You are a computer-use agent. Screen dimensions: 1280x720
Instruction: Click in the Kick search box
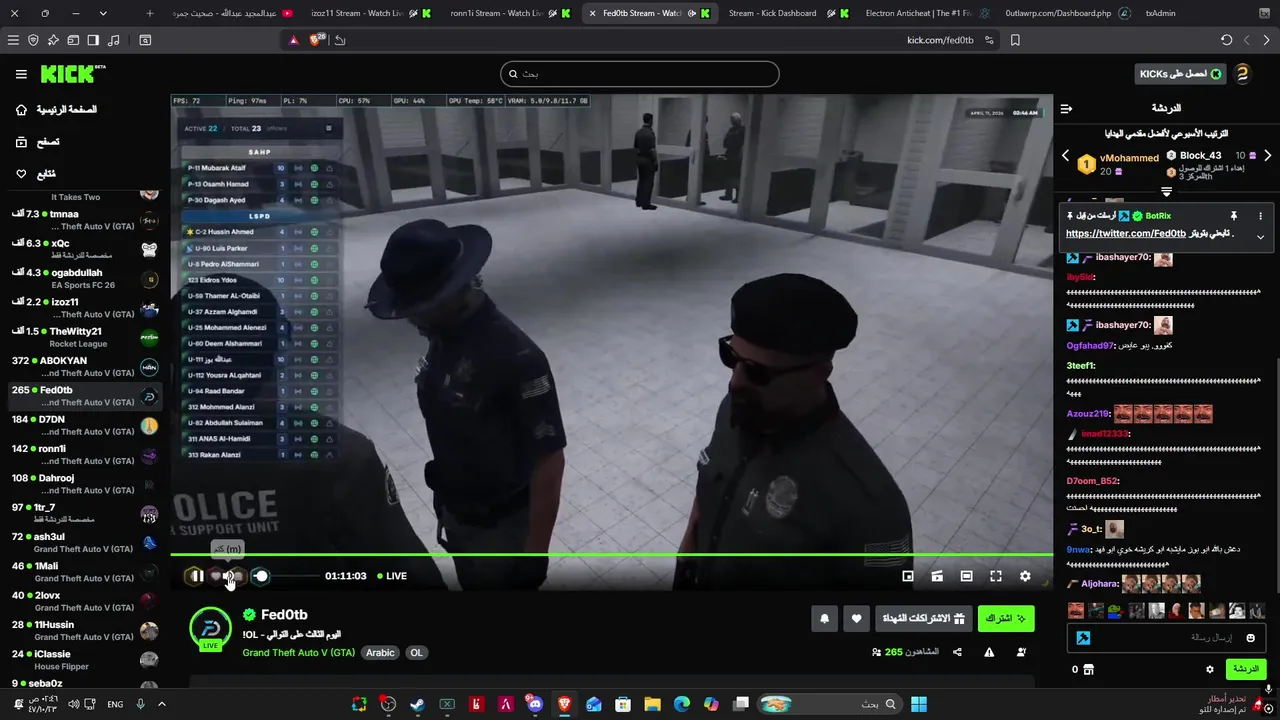click(640, 74)
